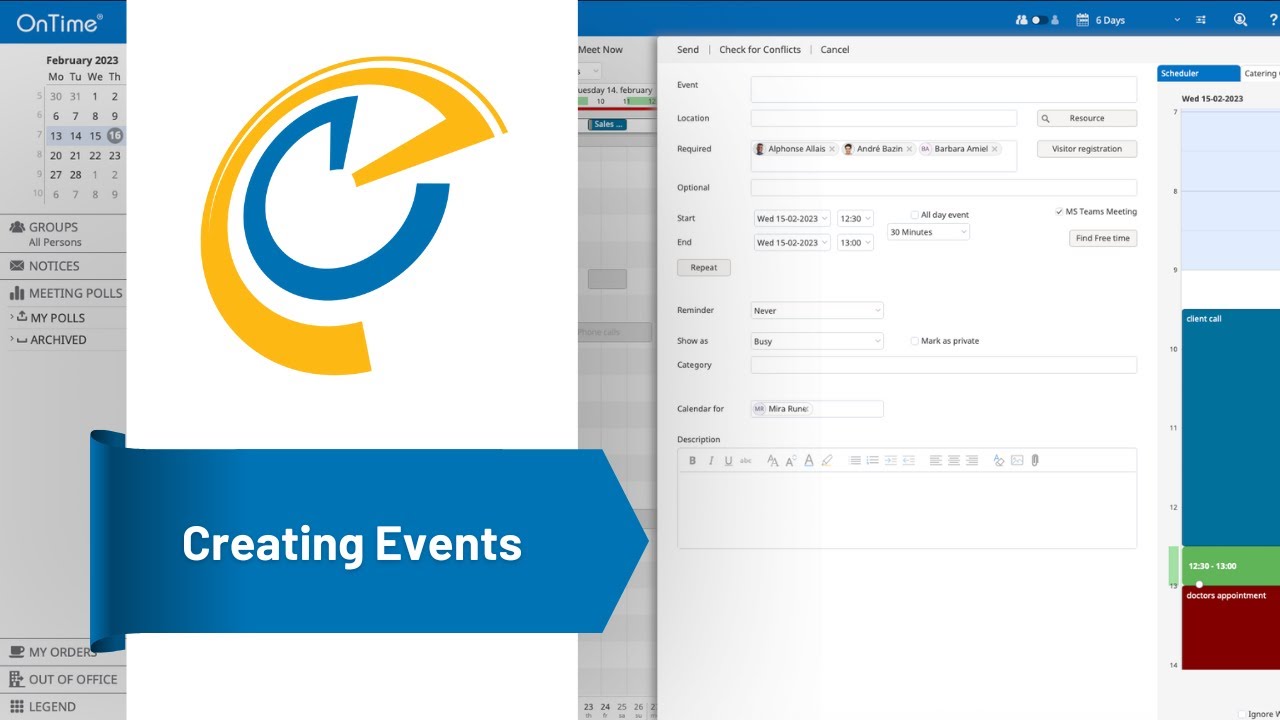Enable the All day event checkbox
Viewport: 1280px width, 720px height.
pos(915,215)
